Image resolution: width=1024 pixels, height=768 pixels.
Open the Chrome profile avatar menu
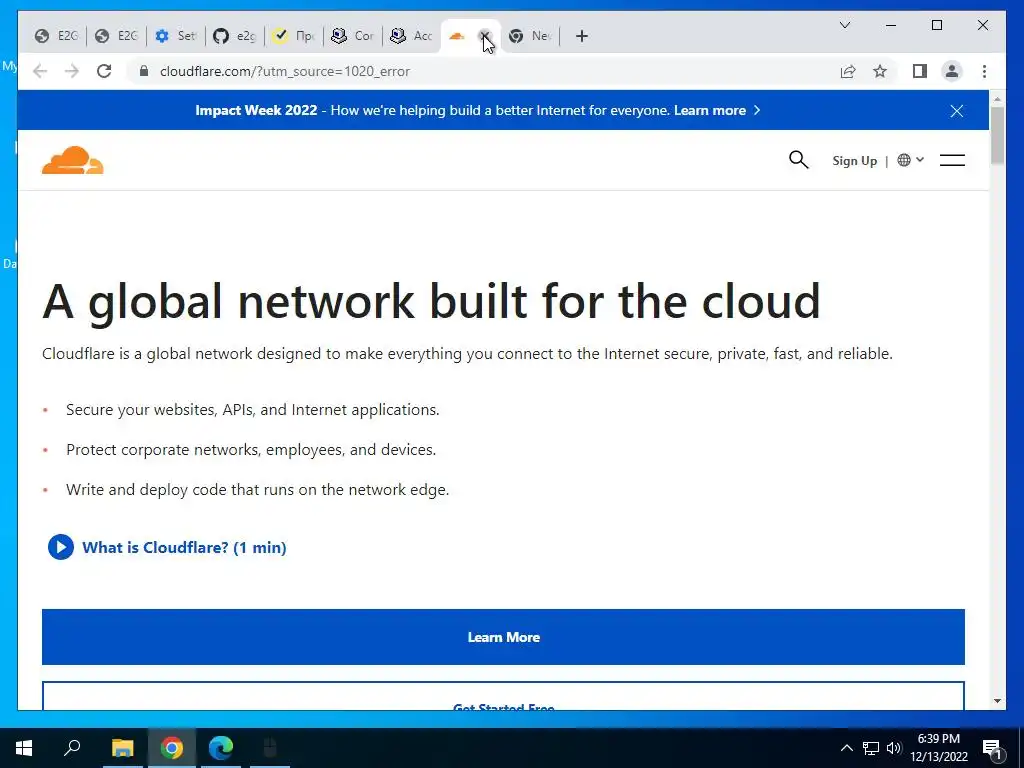(952, 71)
